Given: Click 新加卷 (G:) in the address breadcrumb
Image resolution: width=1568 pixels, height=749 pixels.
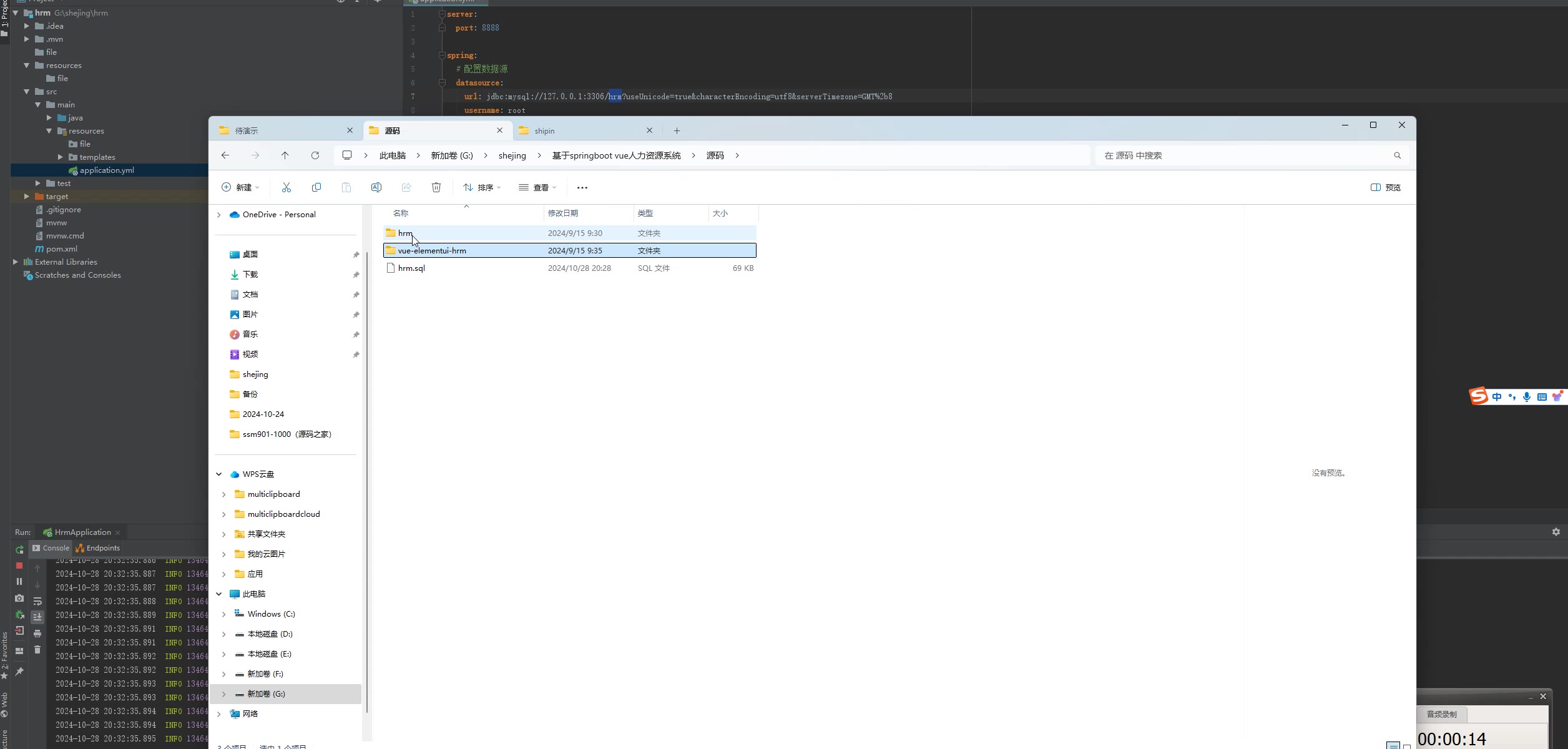Looking at the screenshot, I should (452, 155).
